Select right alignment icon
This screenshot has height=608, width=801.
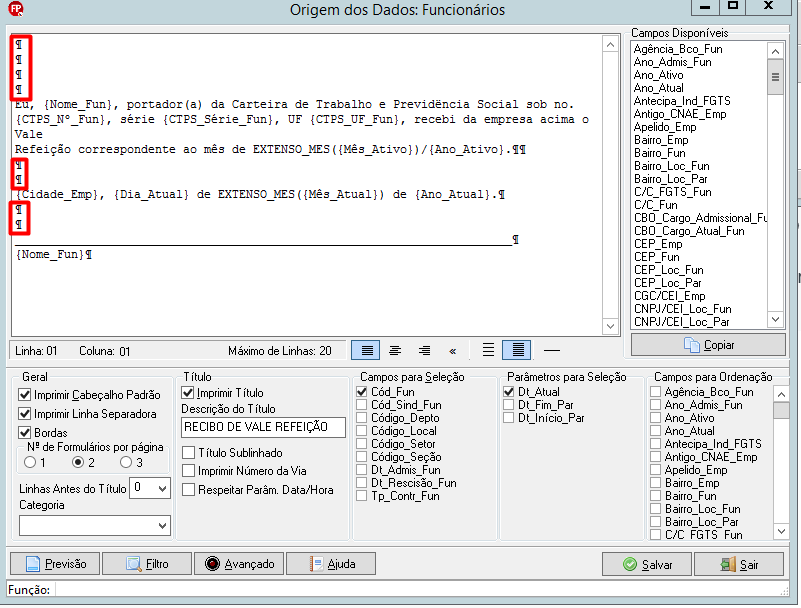pos(424,350)
